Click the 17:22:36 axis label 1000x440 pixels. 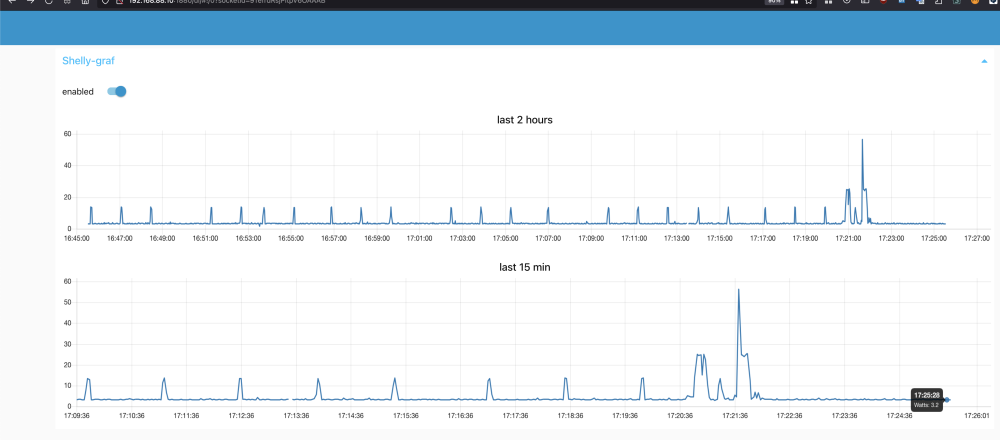pyautogui.click(x=790, y=416)
